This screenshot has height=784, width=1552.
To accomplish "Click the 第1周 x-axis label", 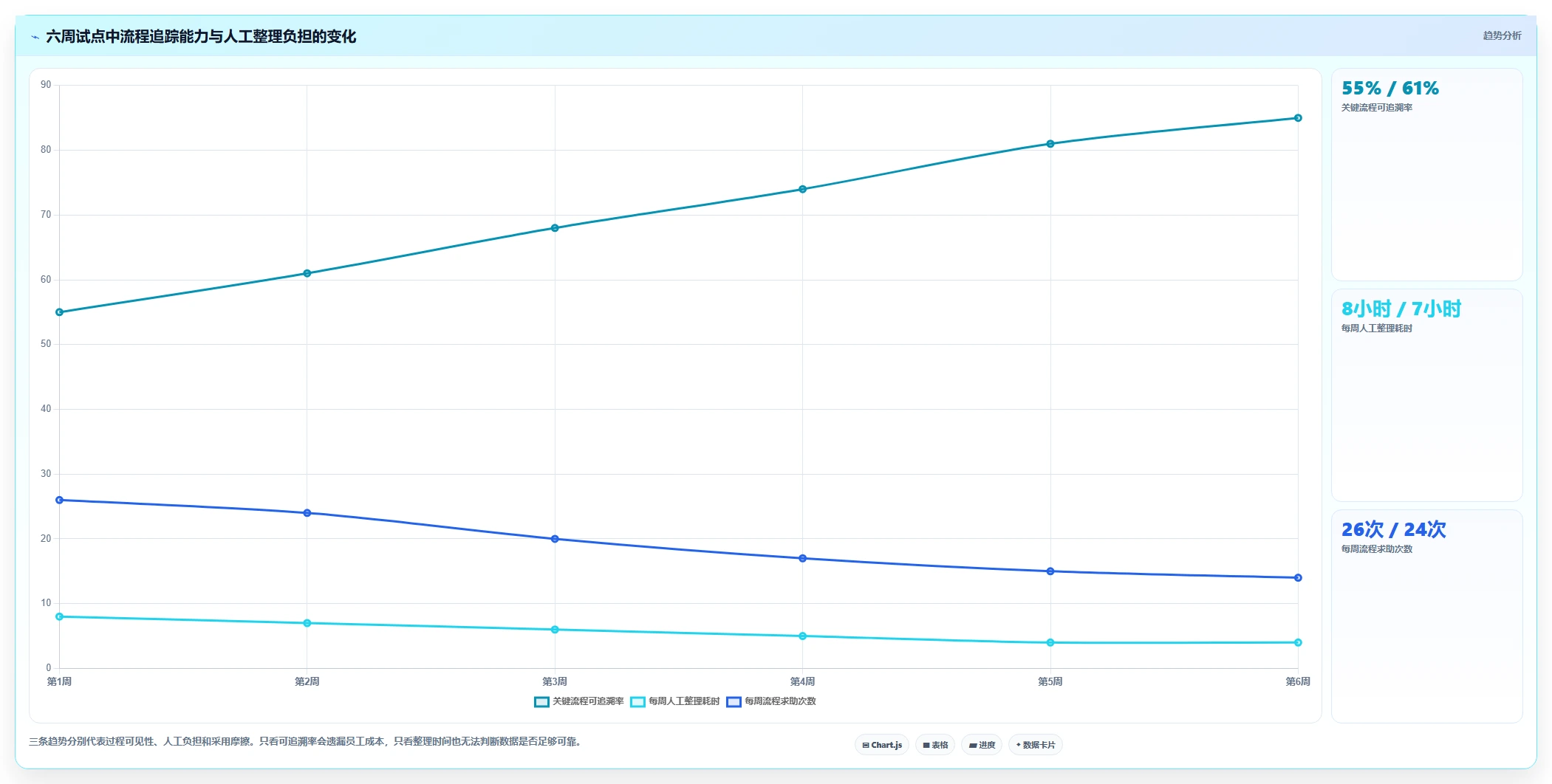I will pyautogui.click(x=59, y=681).
